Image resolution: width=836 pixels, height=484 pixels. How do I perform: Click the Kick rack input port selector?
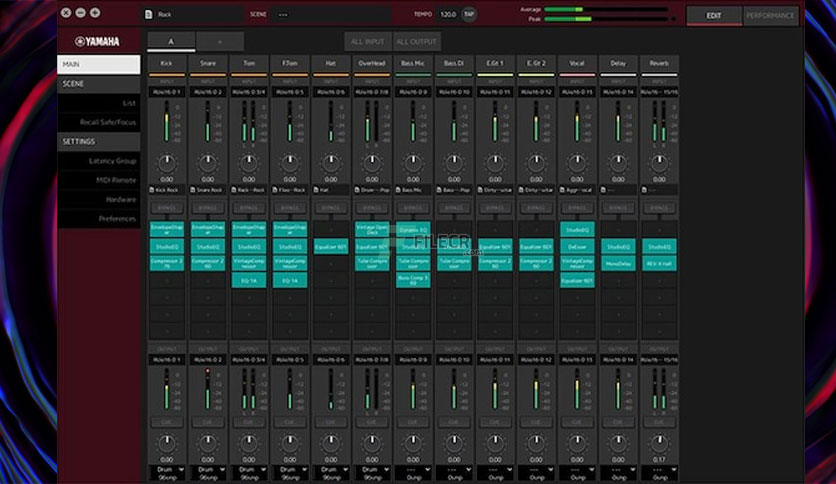pos(167,92)
